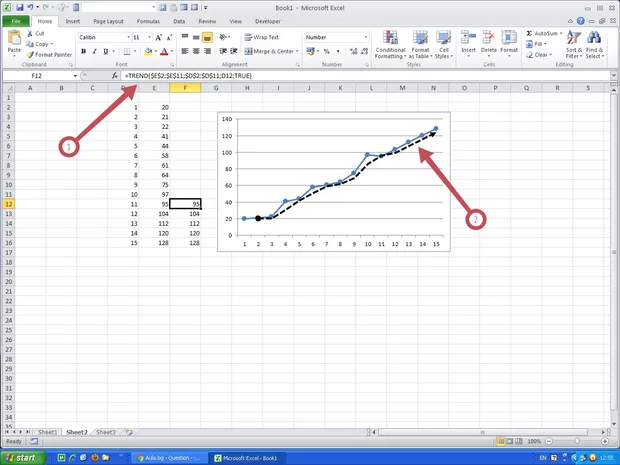
Task: Click the Excel Help question mark icon
Action: click(580, 21)
